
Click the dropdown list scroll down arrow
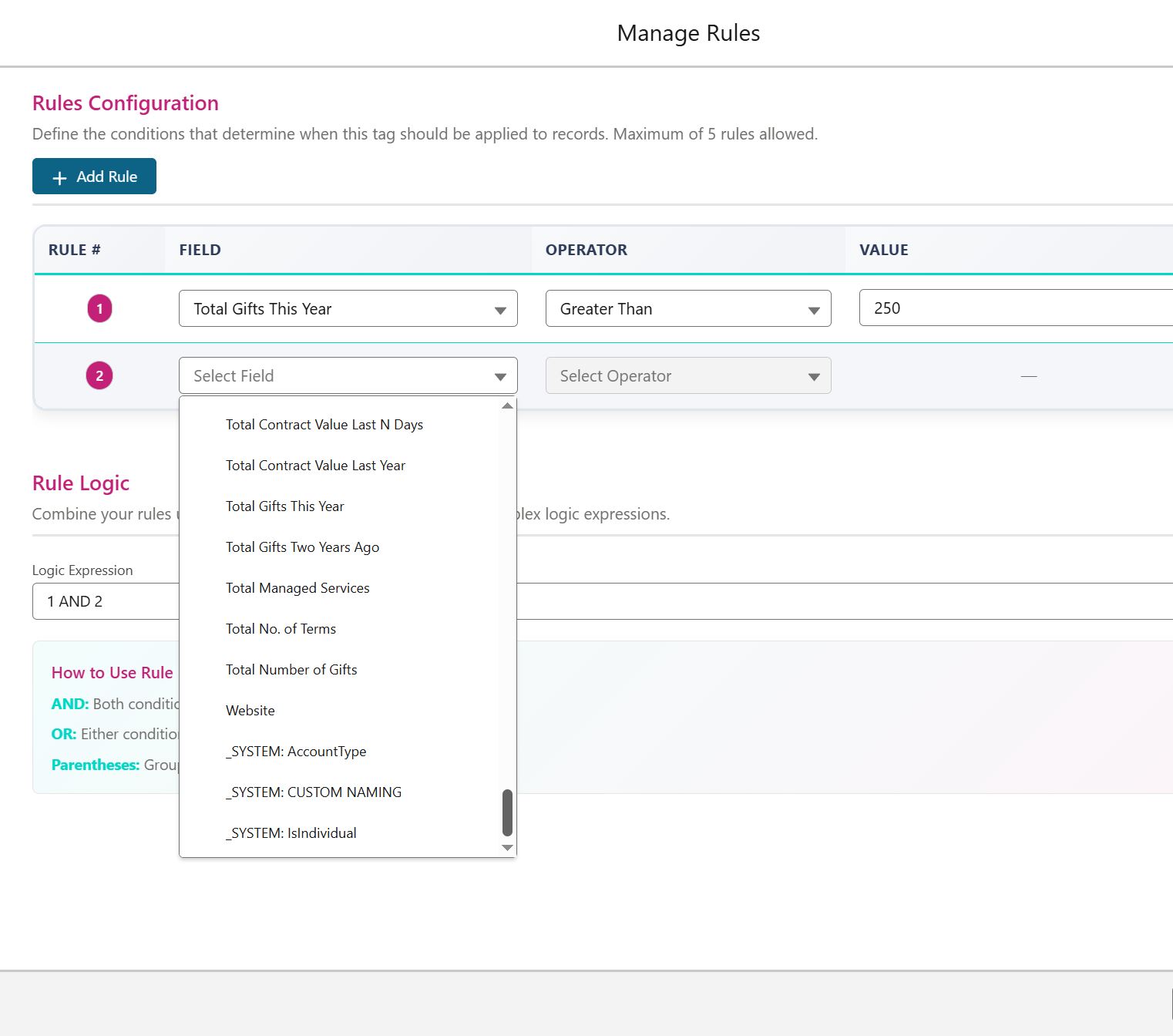pos(507,848)
